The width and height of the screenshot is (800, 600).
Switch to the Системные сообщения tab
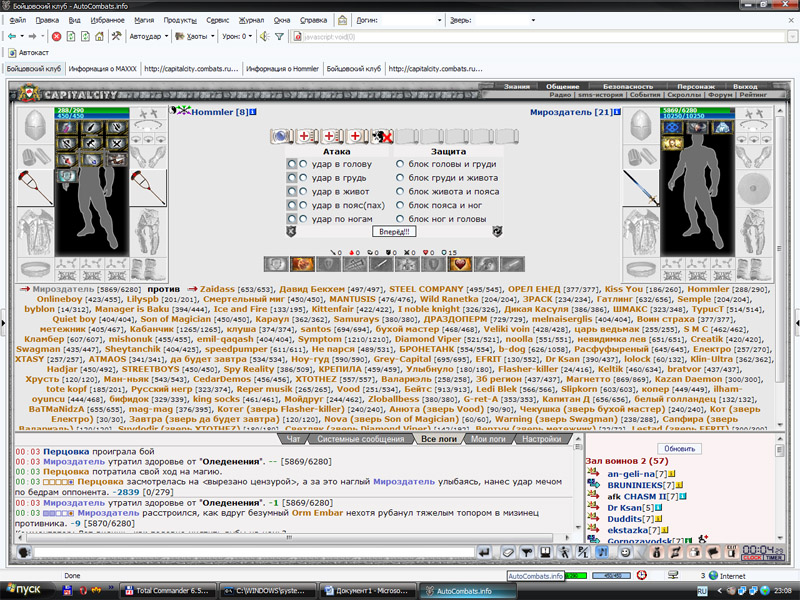pyautogui.click(x=360, y=439)
